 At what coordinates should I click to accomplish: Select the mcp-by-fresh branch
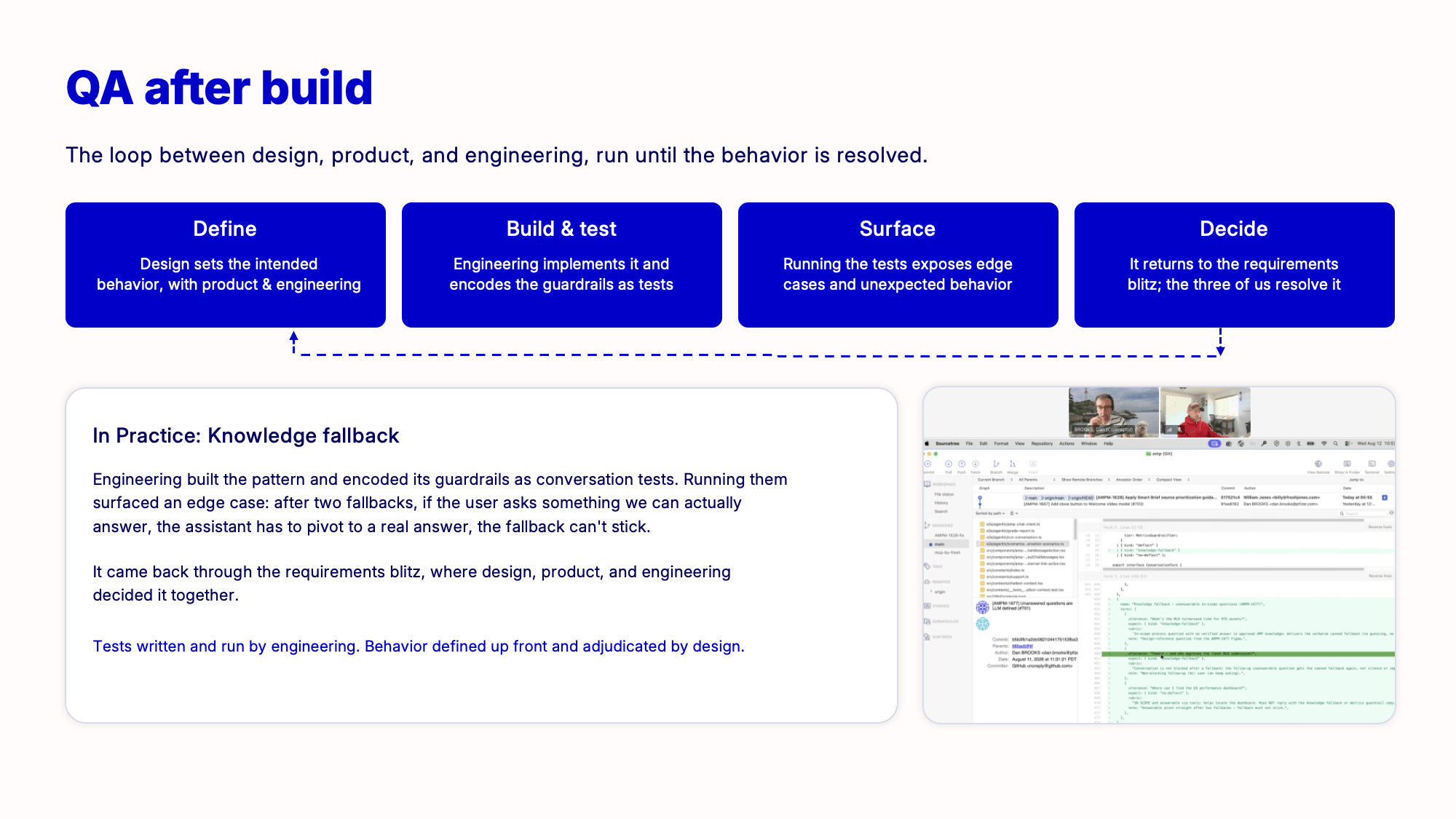point(947,553)
